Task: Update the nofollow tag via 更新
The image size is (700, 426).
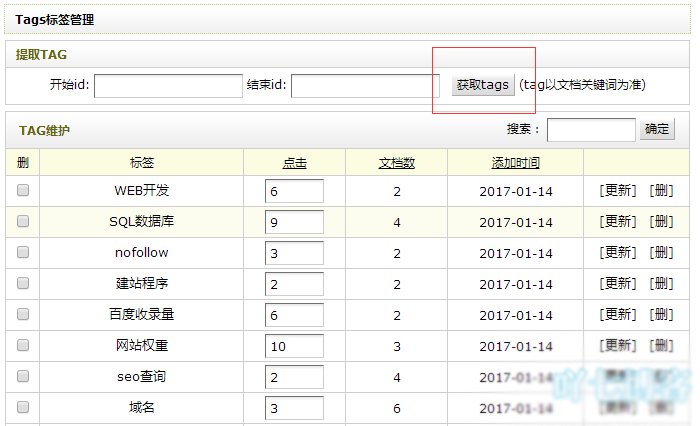Action: pyautogui.click(x=617, y=253)
